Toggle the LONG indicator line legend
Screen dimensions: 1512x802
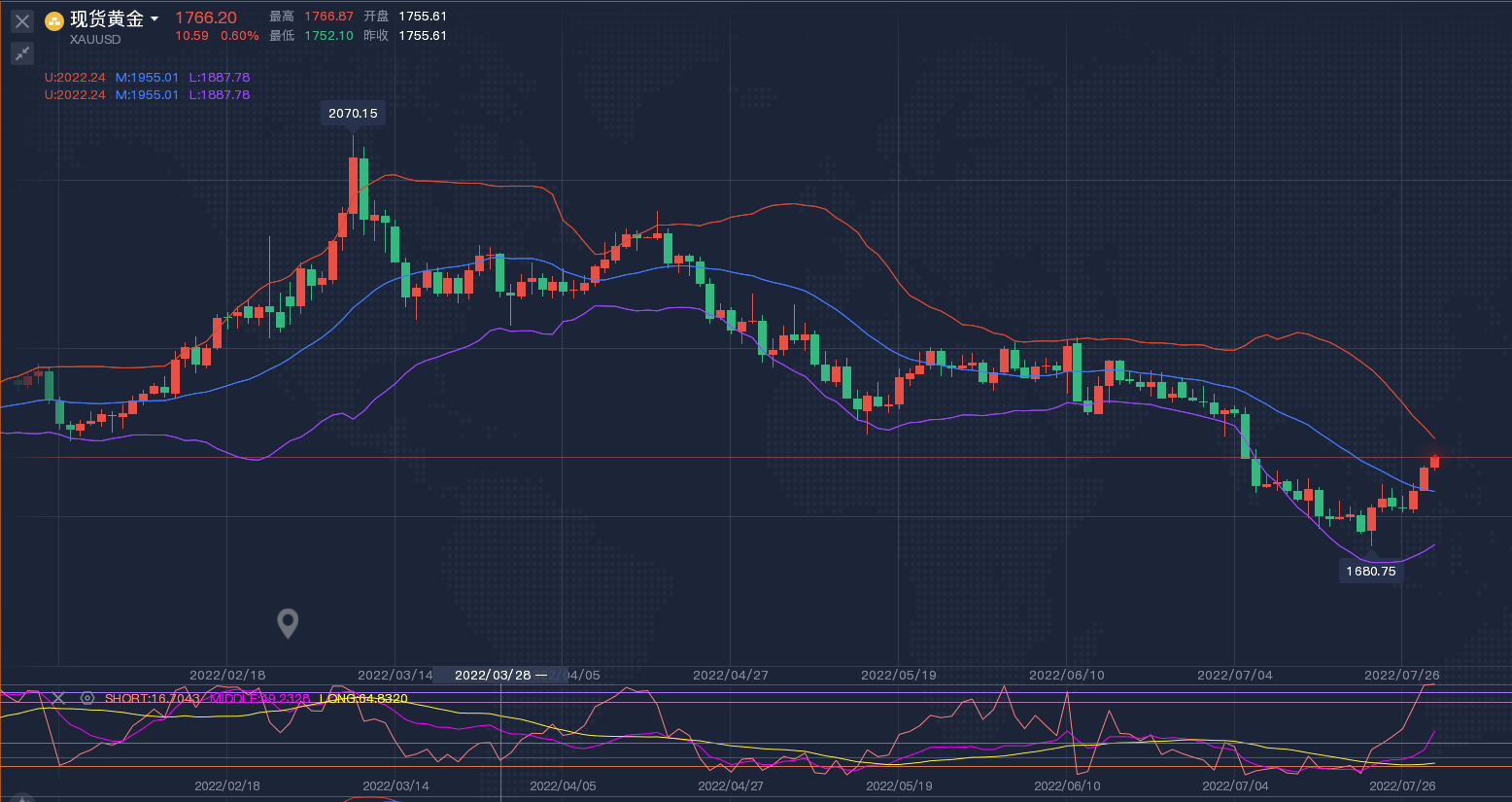point(363,699)
